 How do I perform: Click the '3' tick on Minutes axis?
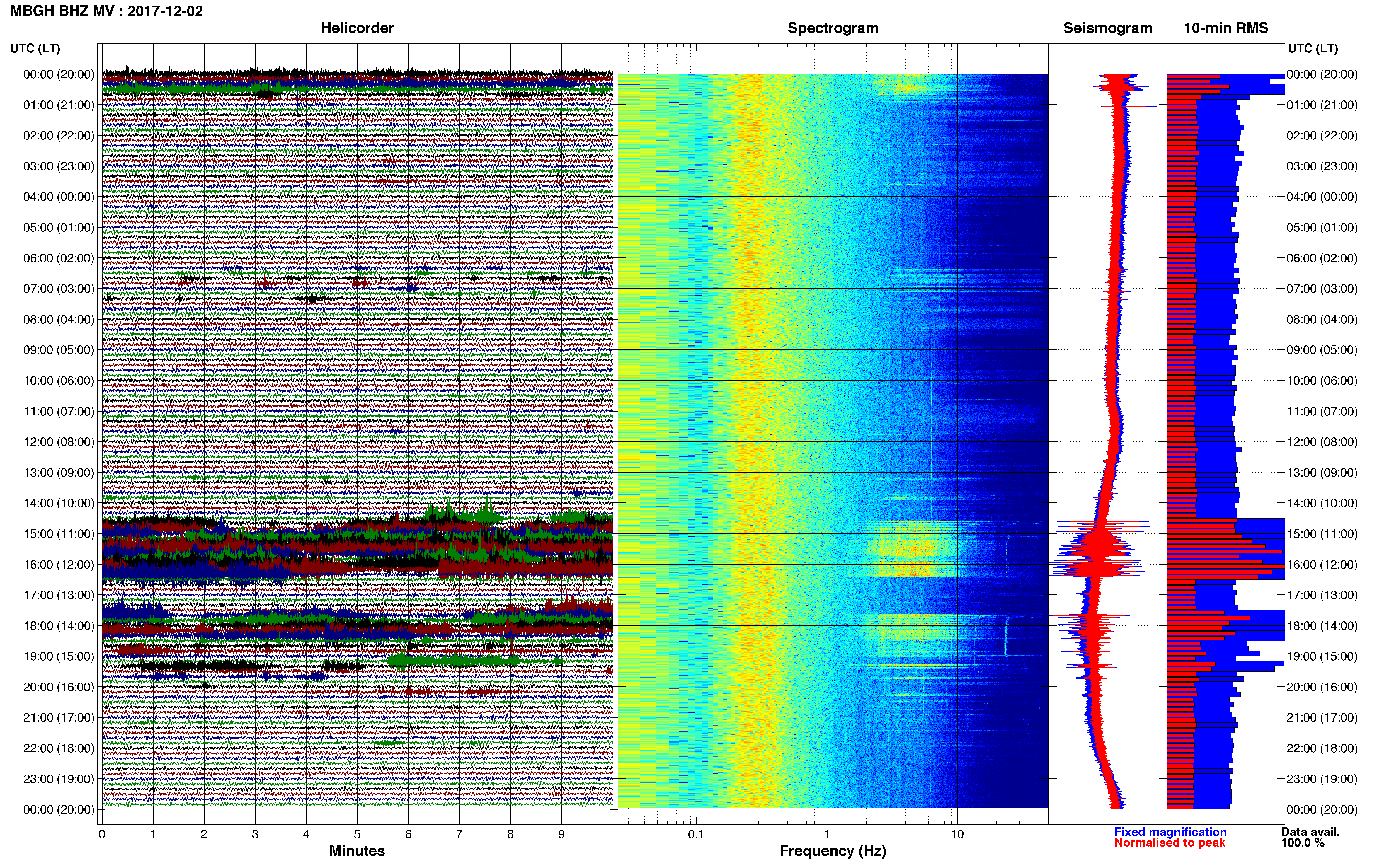pos(255,834)
